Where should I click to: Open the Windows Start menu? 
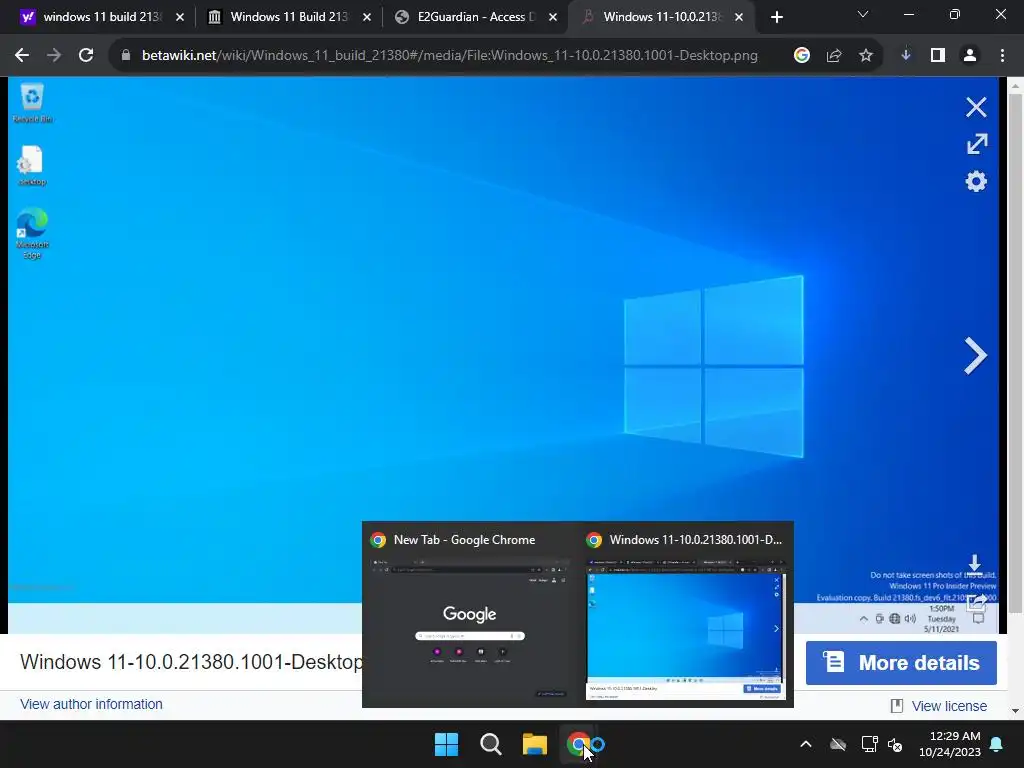click(x=447, y=744)
